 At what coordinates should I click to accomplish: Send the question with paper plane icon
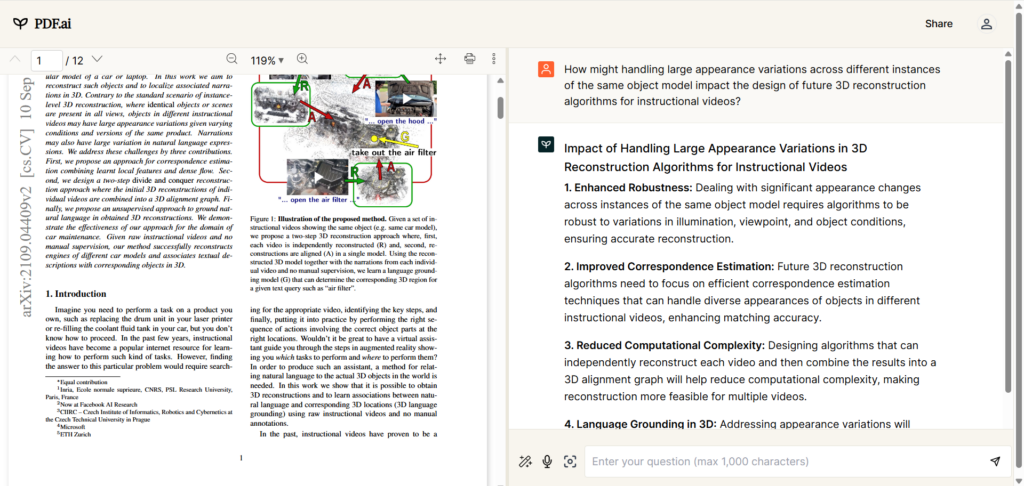[x=995, y=461]
